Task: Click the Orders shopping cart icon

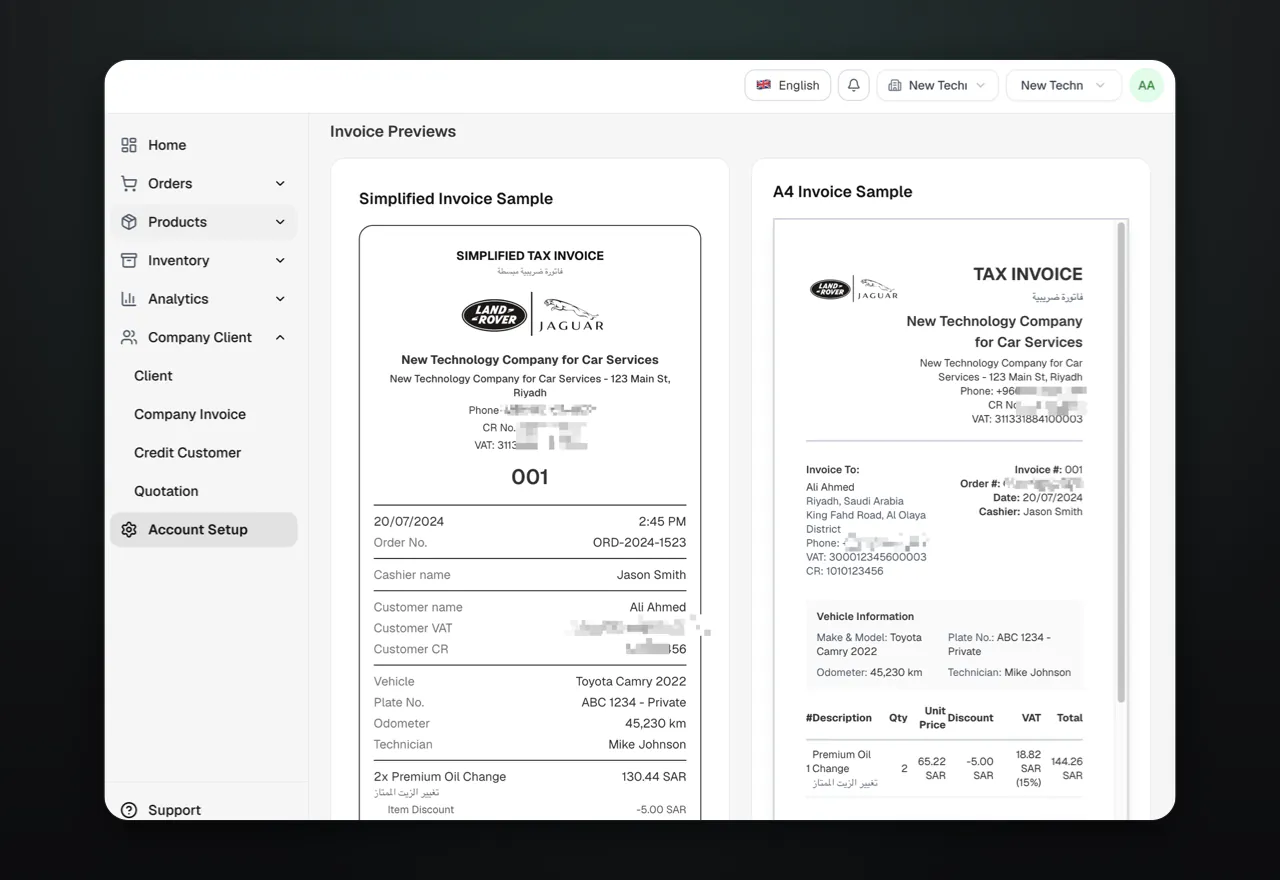Action: (129, 183)
